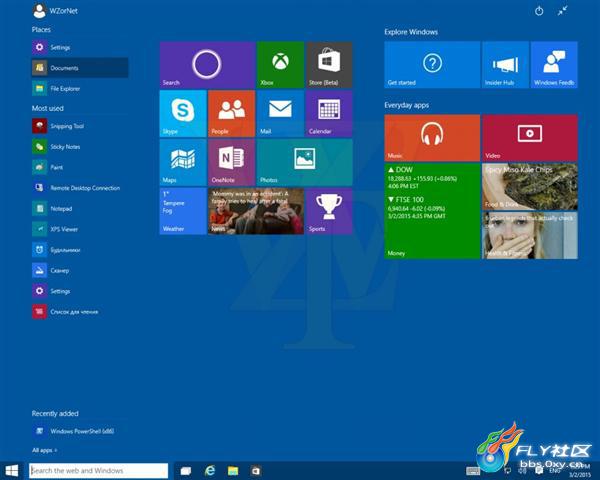
Task: Launch the Maps tile
Action: [x=182, y=161]
